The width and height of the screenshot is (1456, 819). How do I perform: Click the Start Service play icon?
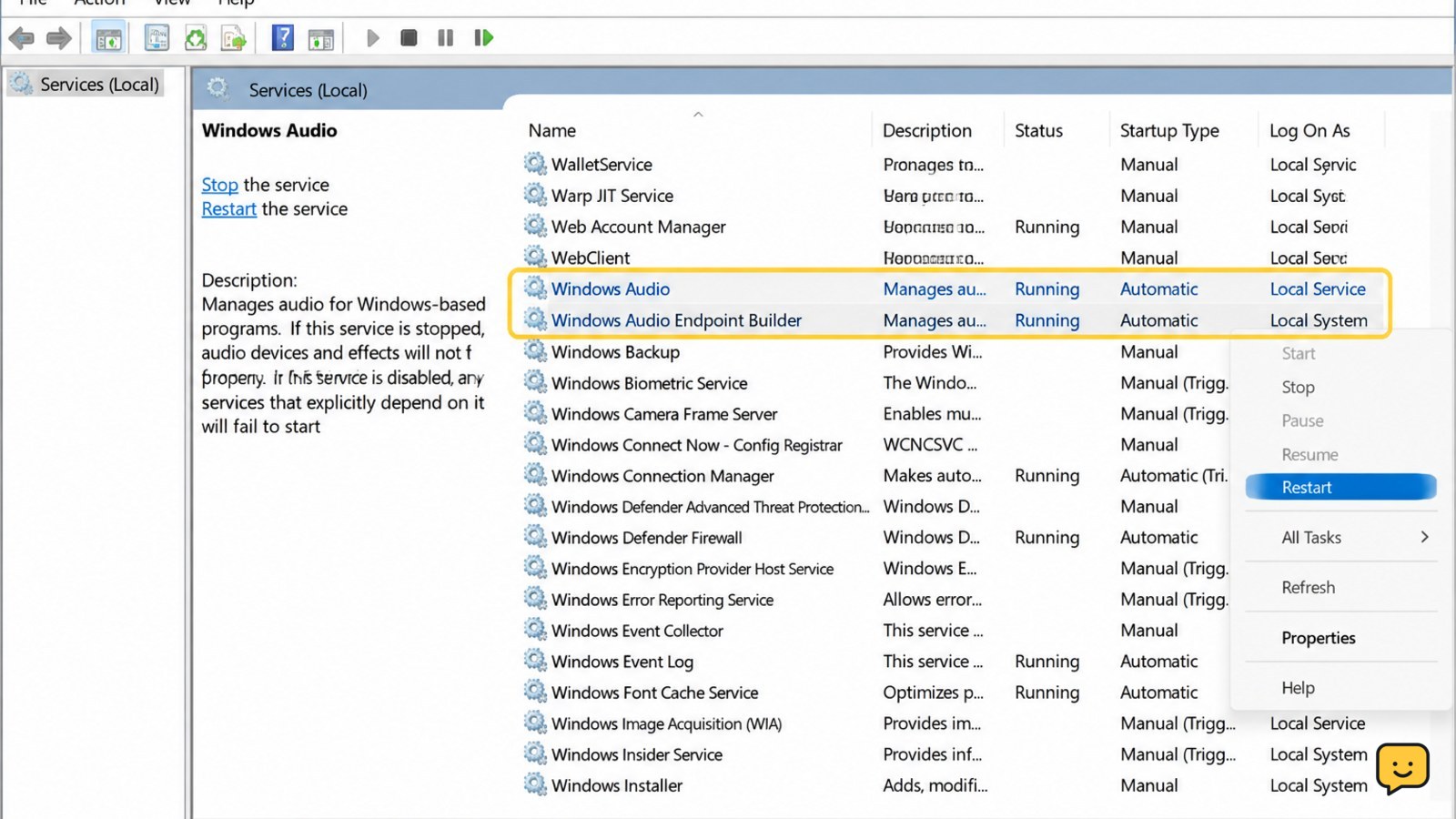pos(373,38)
